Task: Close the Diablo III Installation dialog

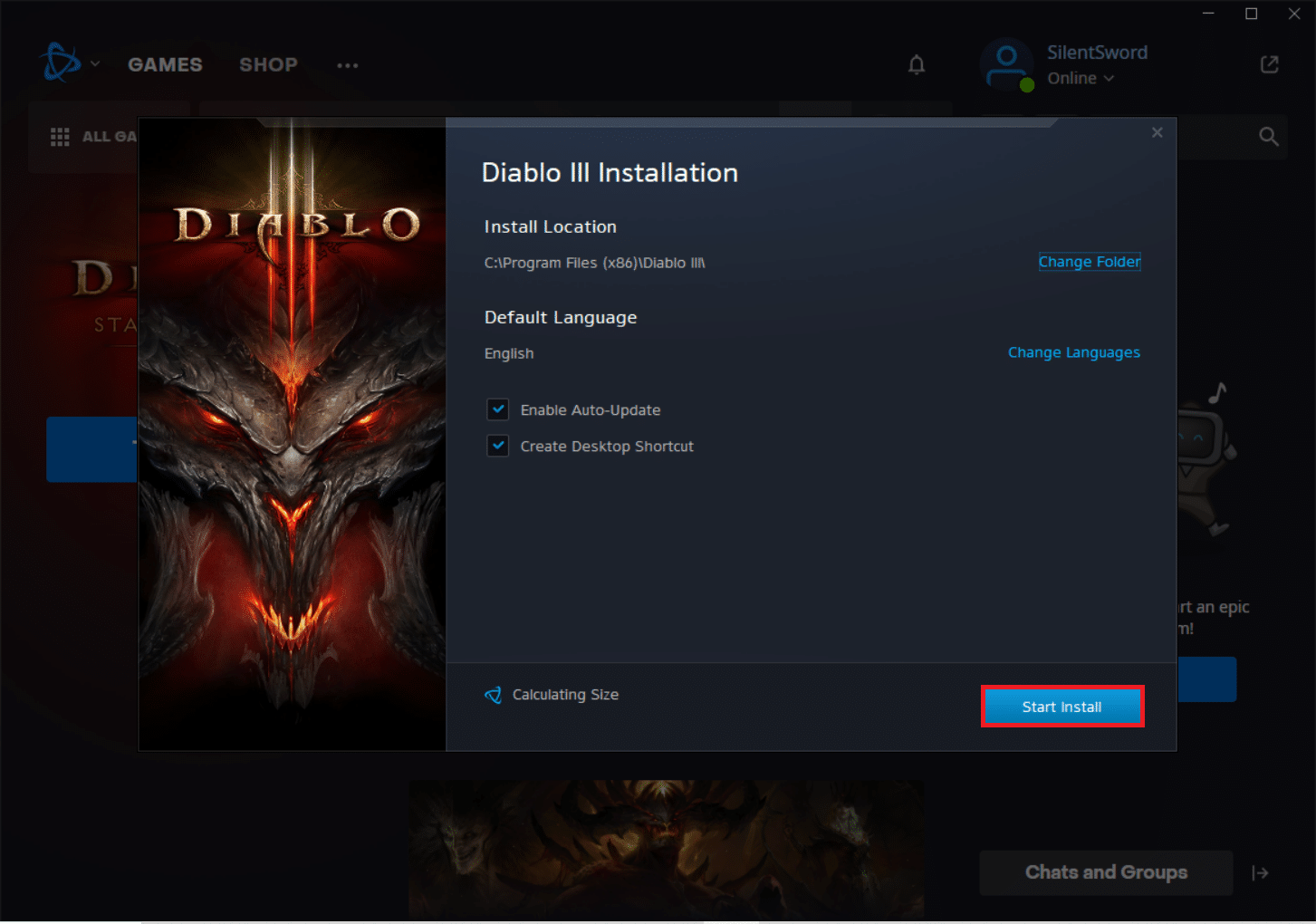Action: click(x=1157, y=132)
